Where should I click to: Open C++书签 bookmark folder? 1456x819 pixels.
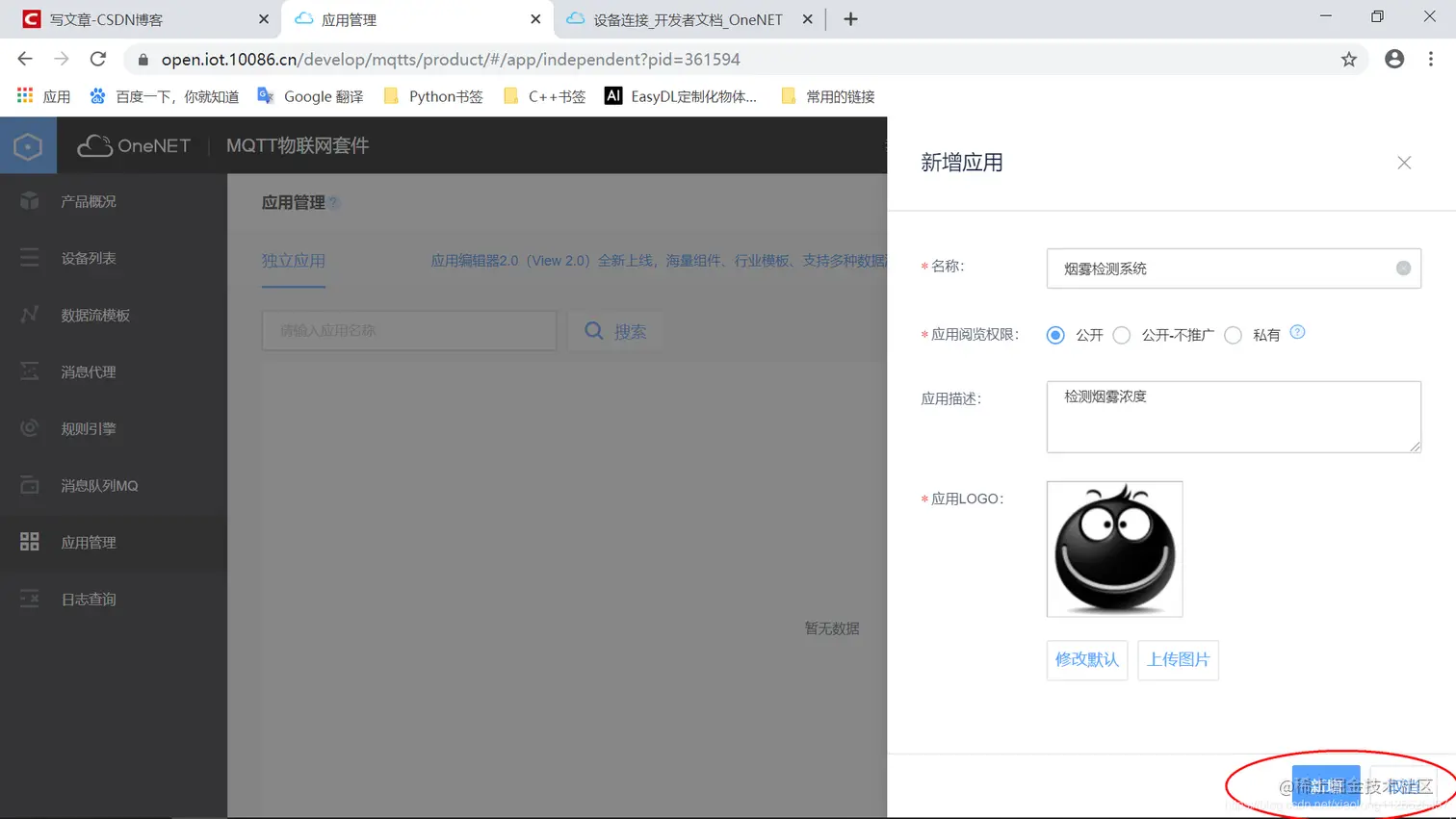(545, 96)
